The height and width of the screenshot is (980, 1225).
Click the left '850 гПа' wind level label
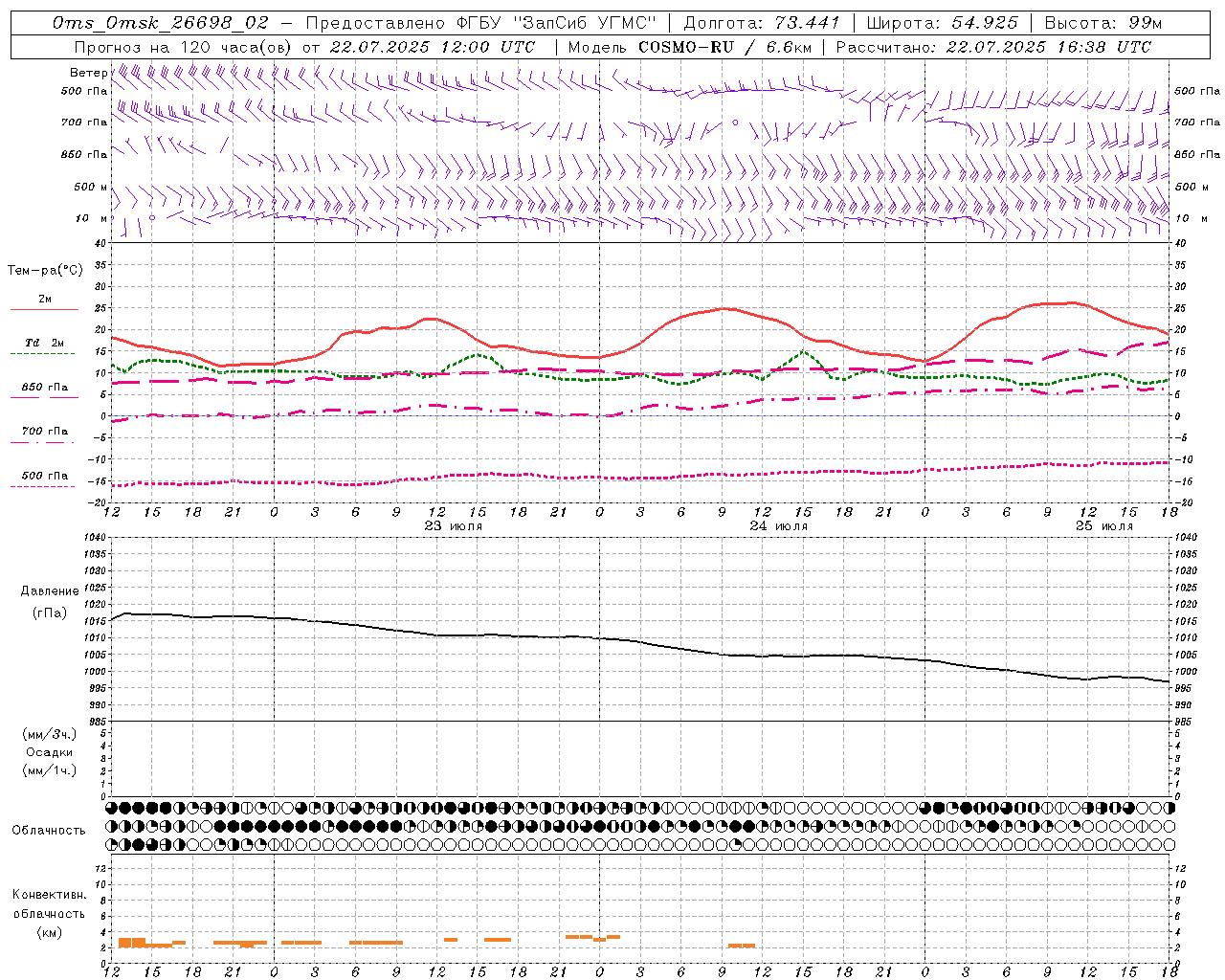tap(84, 154)
